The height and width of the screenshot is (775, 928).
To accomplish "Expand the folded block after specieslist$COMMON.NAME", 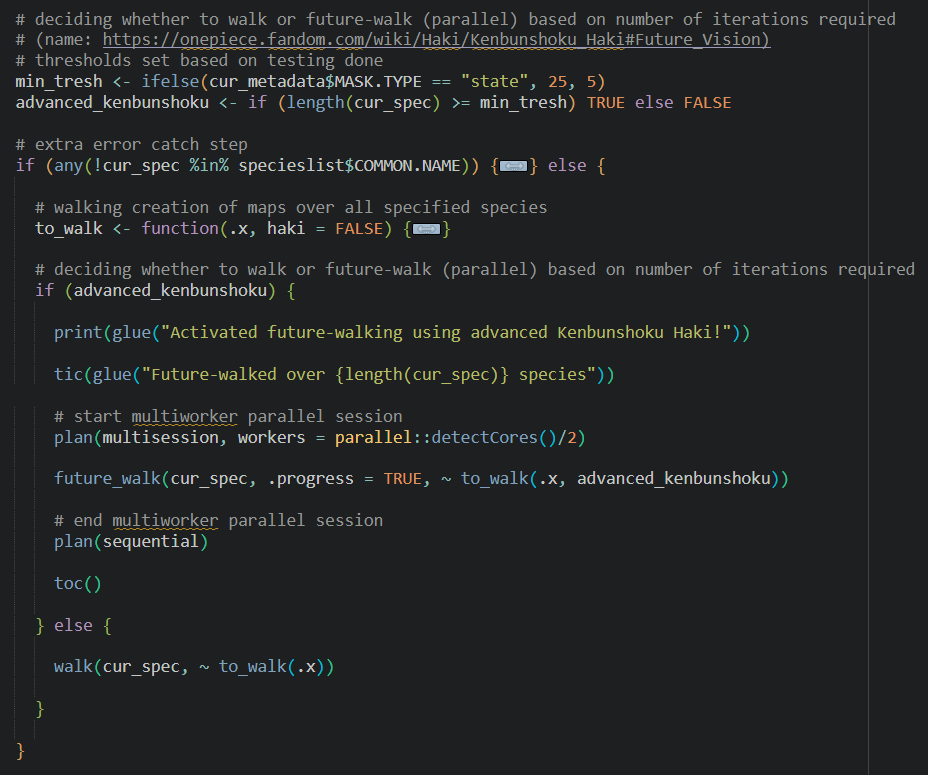I will (x=513, y=166).
